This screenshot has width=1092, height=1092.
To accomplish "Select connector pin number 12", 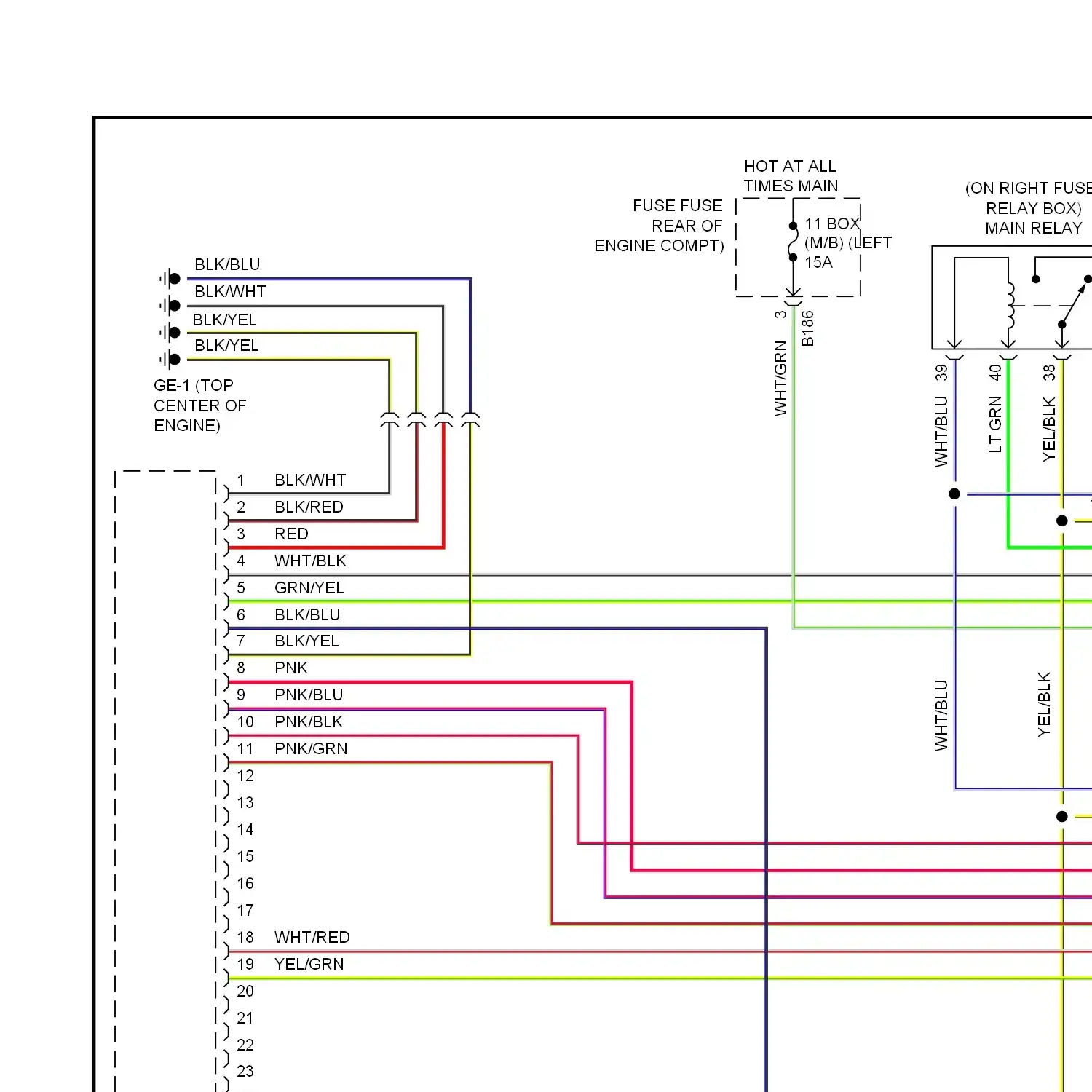I will click(x=245, y=776).
